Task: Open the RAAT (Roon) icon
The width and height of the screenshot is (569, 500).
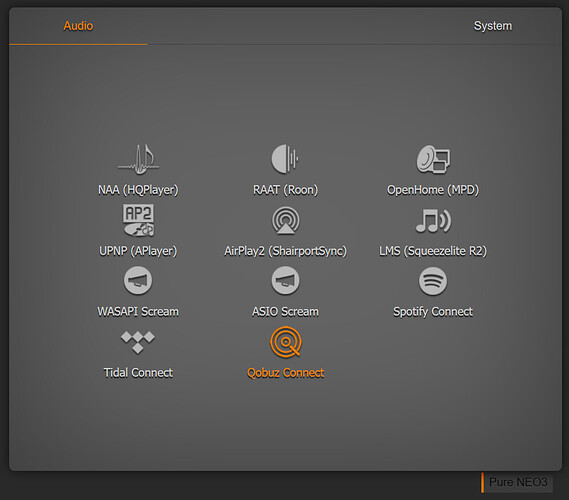Action: coord(285,159)
